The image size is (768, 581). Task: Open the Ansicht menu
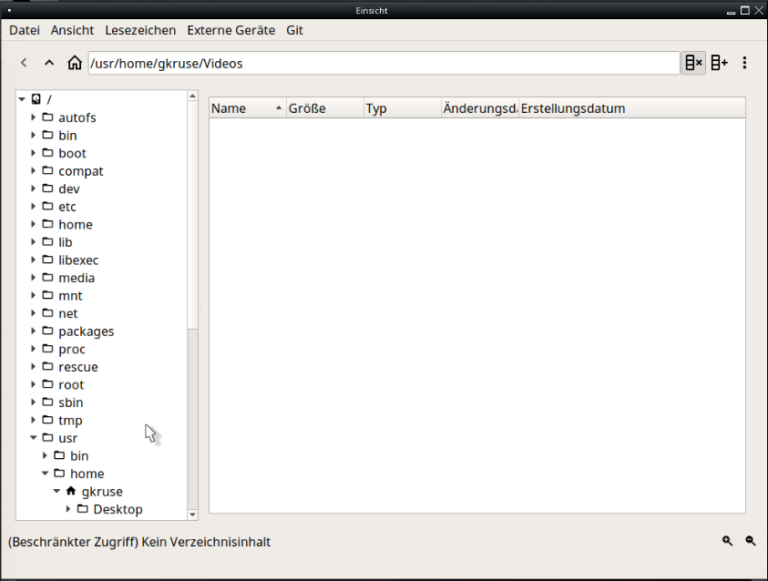click(x=72, y=30)
